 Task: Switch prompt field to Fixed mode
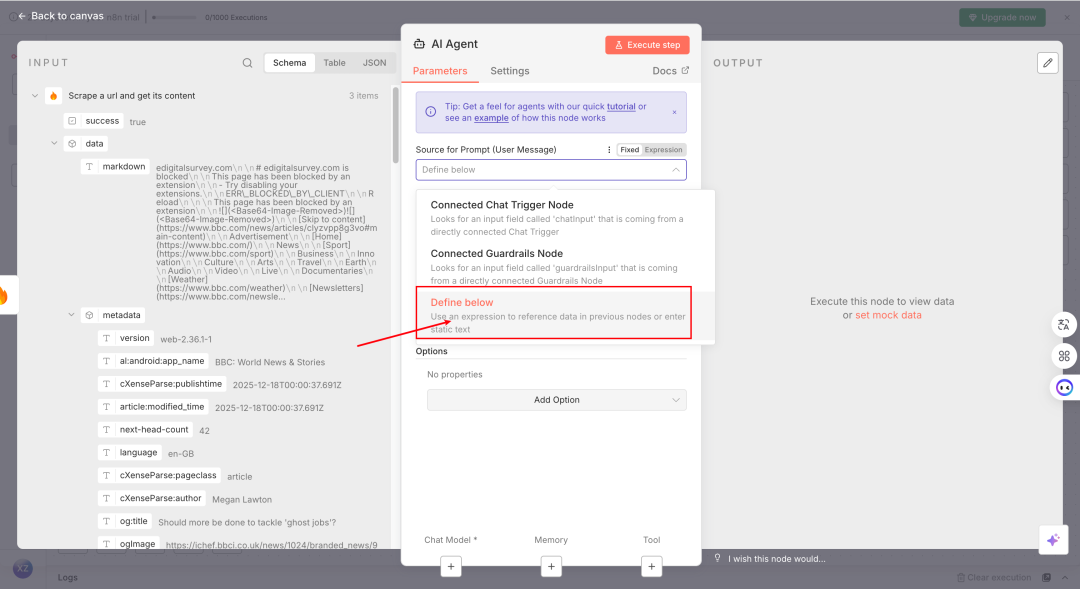point(630,149)
